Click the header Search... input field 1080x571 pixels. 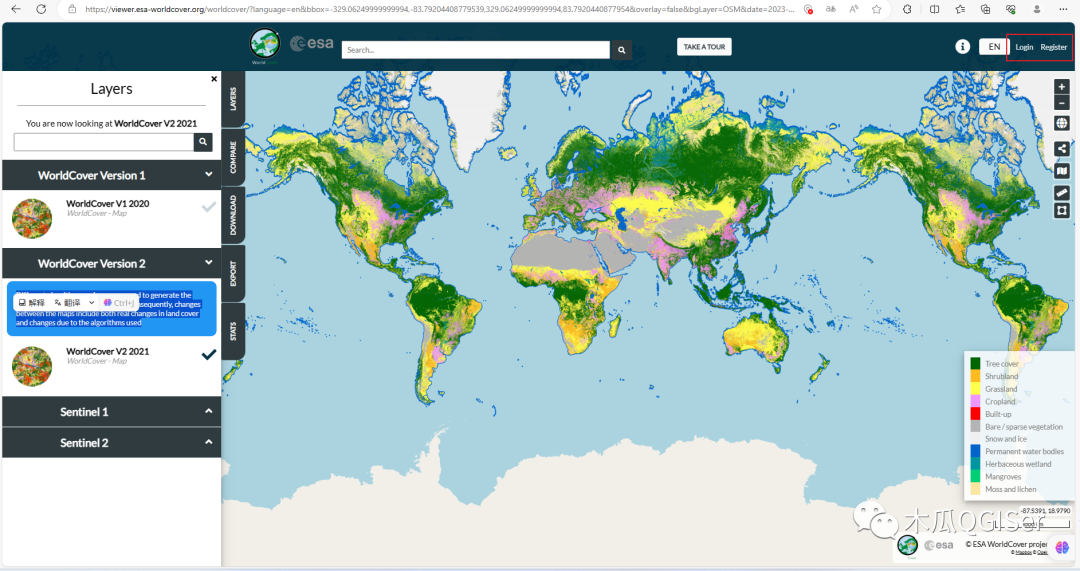475,50
